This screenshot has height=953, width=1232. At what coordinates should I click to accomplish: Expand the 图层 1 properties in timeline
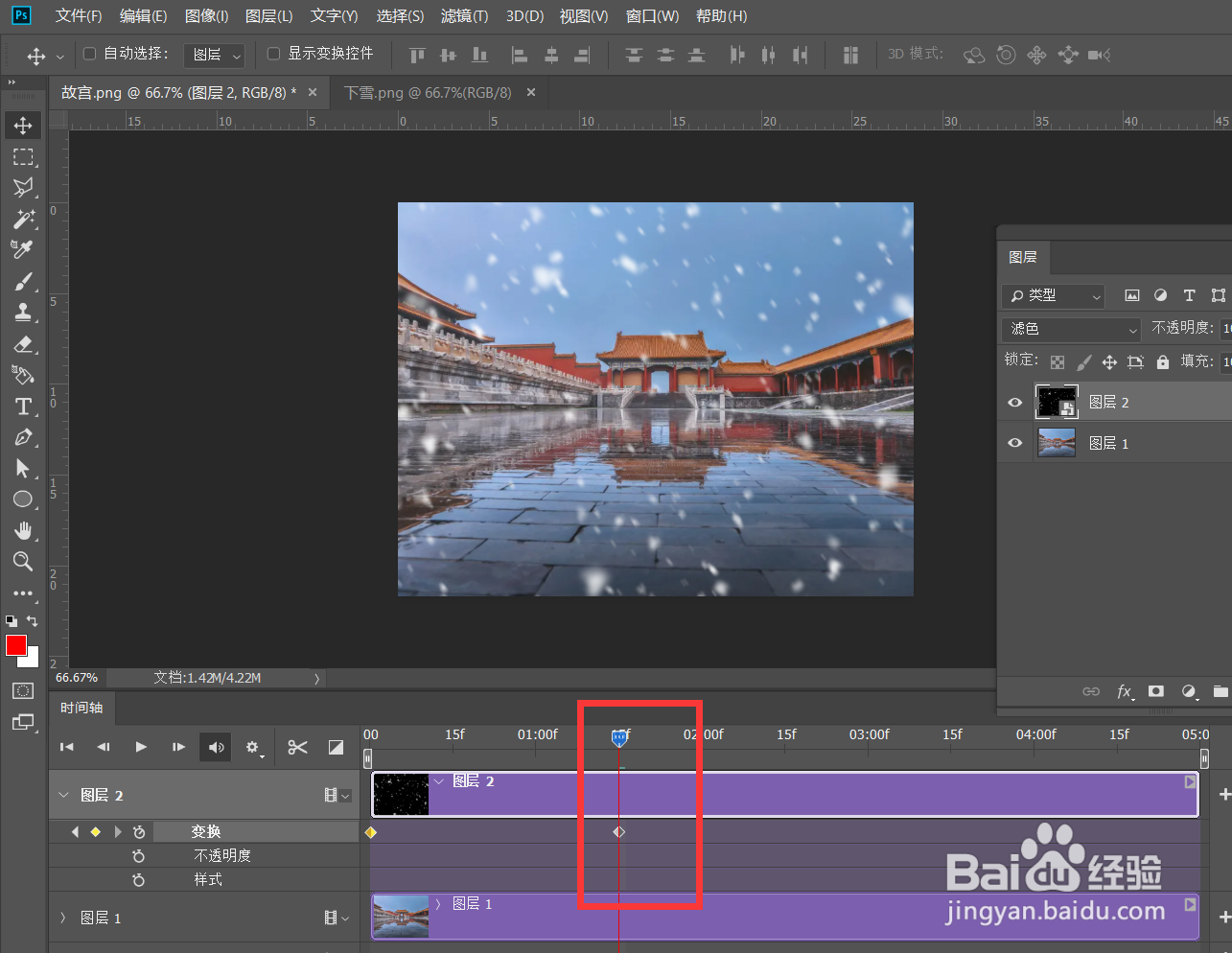(62, 918)
